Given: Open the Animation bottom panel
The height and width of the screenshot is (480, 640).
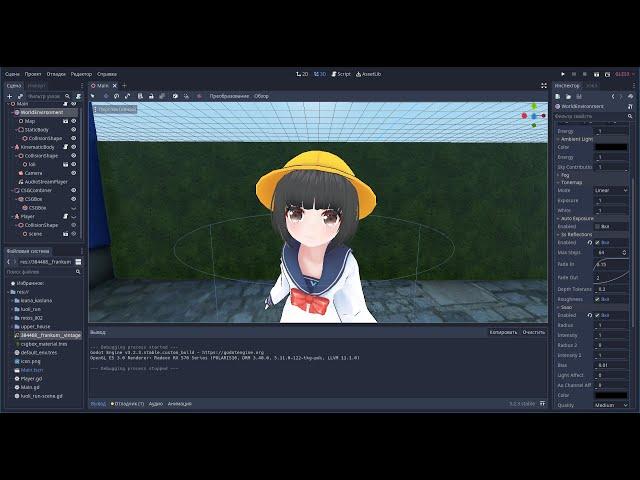Looking at the screenshot, I should coord(180,404).
